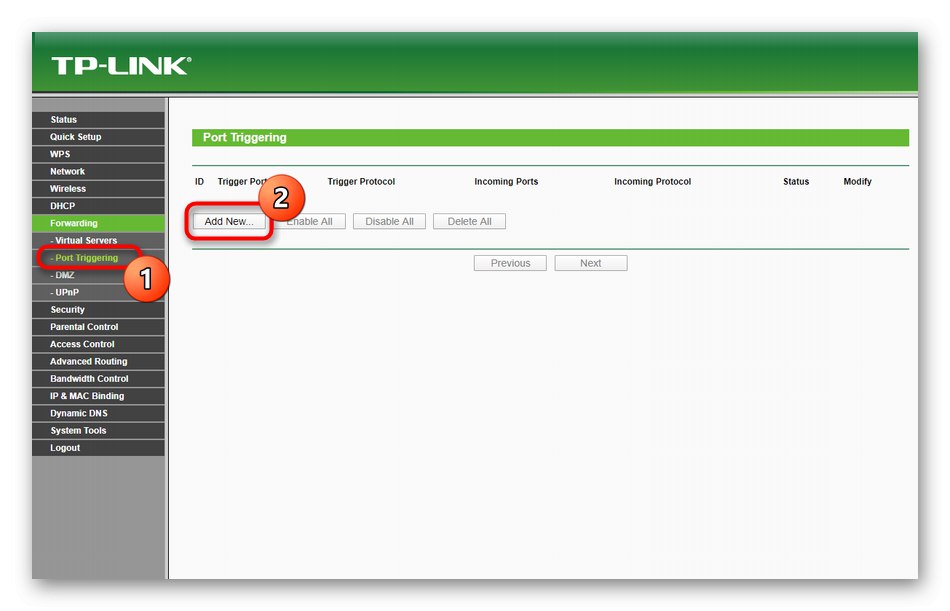Open the Status menu item
The height and width of the screenshot is (611, 950).
pyautogui.click(x=98, y=119)
